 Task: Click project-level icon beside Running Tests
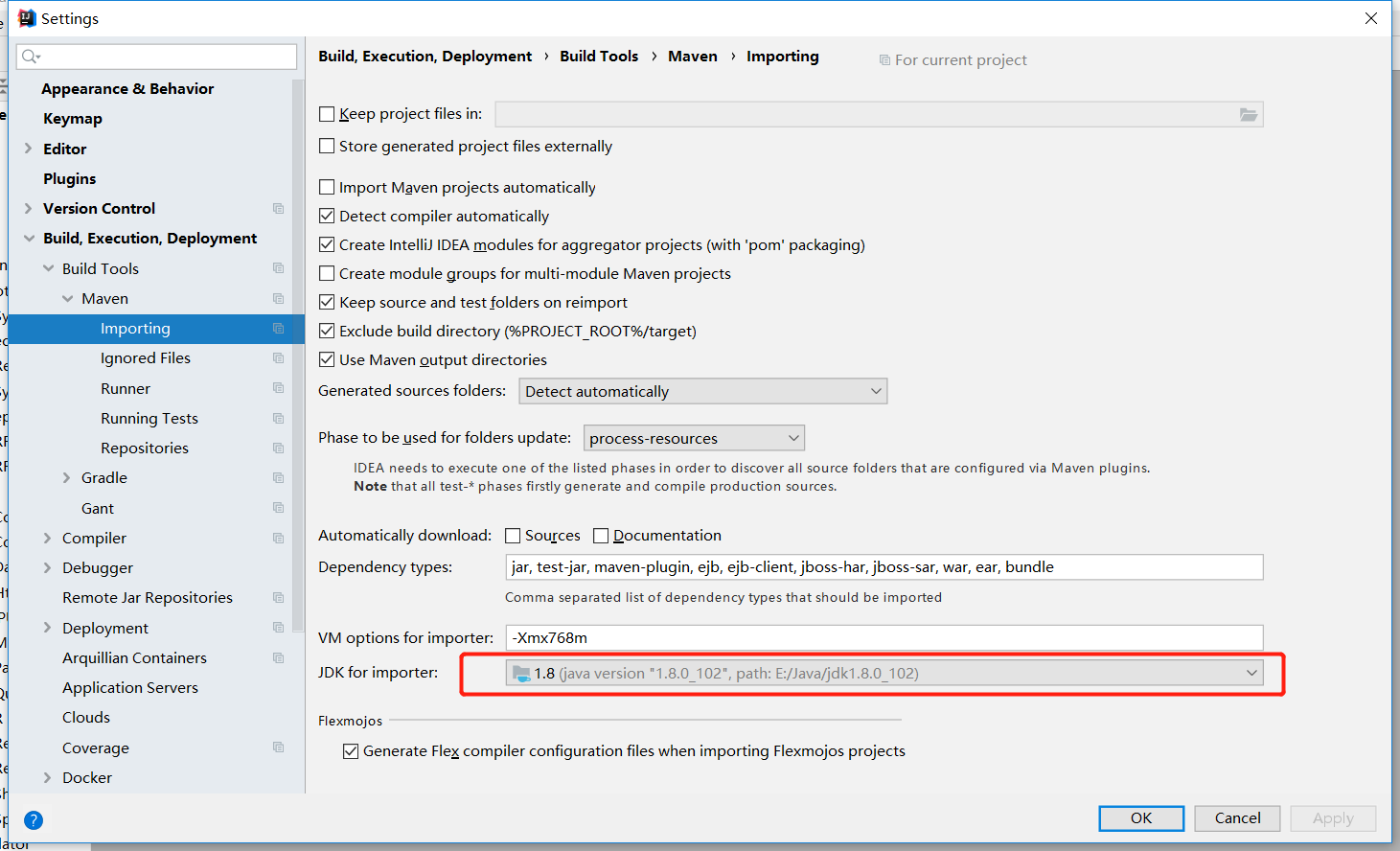tap(278, 418)
